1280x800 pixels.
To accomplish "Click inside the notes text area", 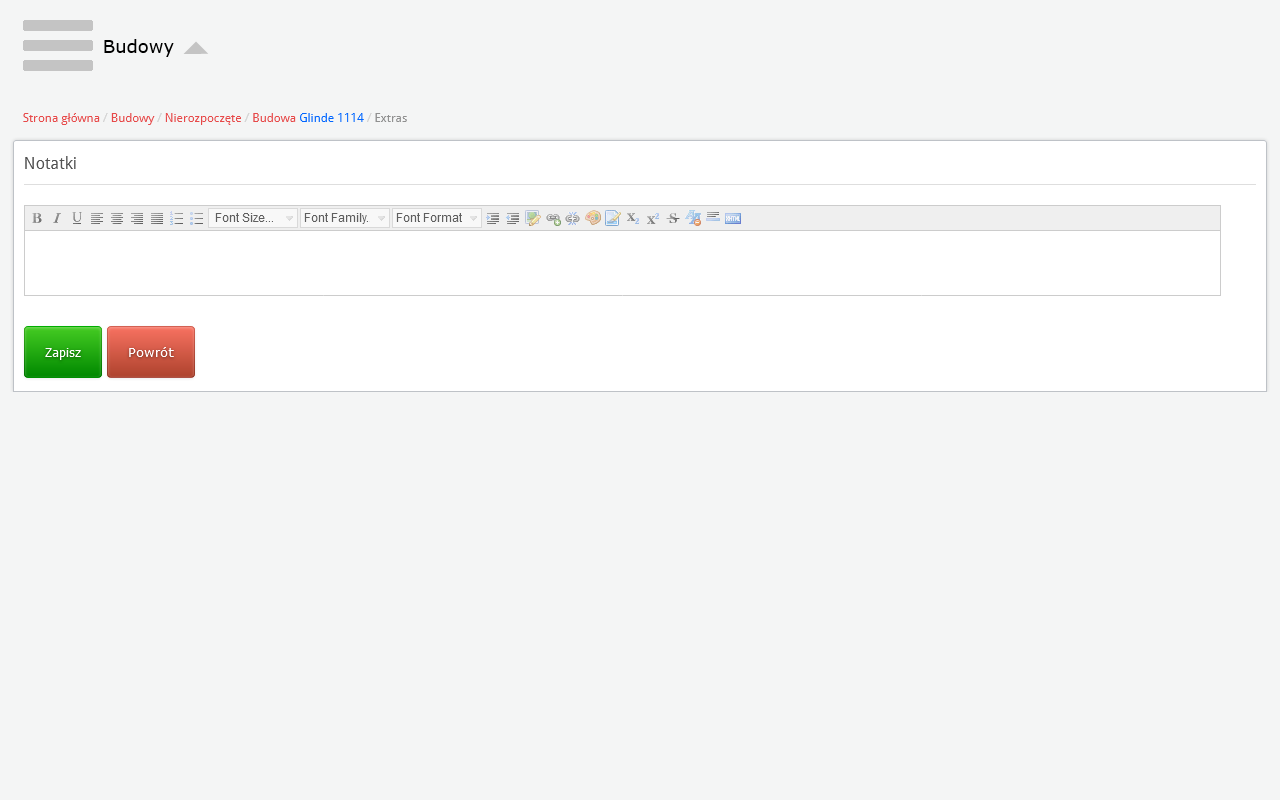I will (x=622, y=263).
